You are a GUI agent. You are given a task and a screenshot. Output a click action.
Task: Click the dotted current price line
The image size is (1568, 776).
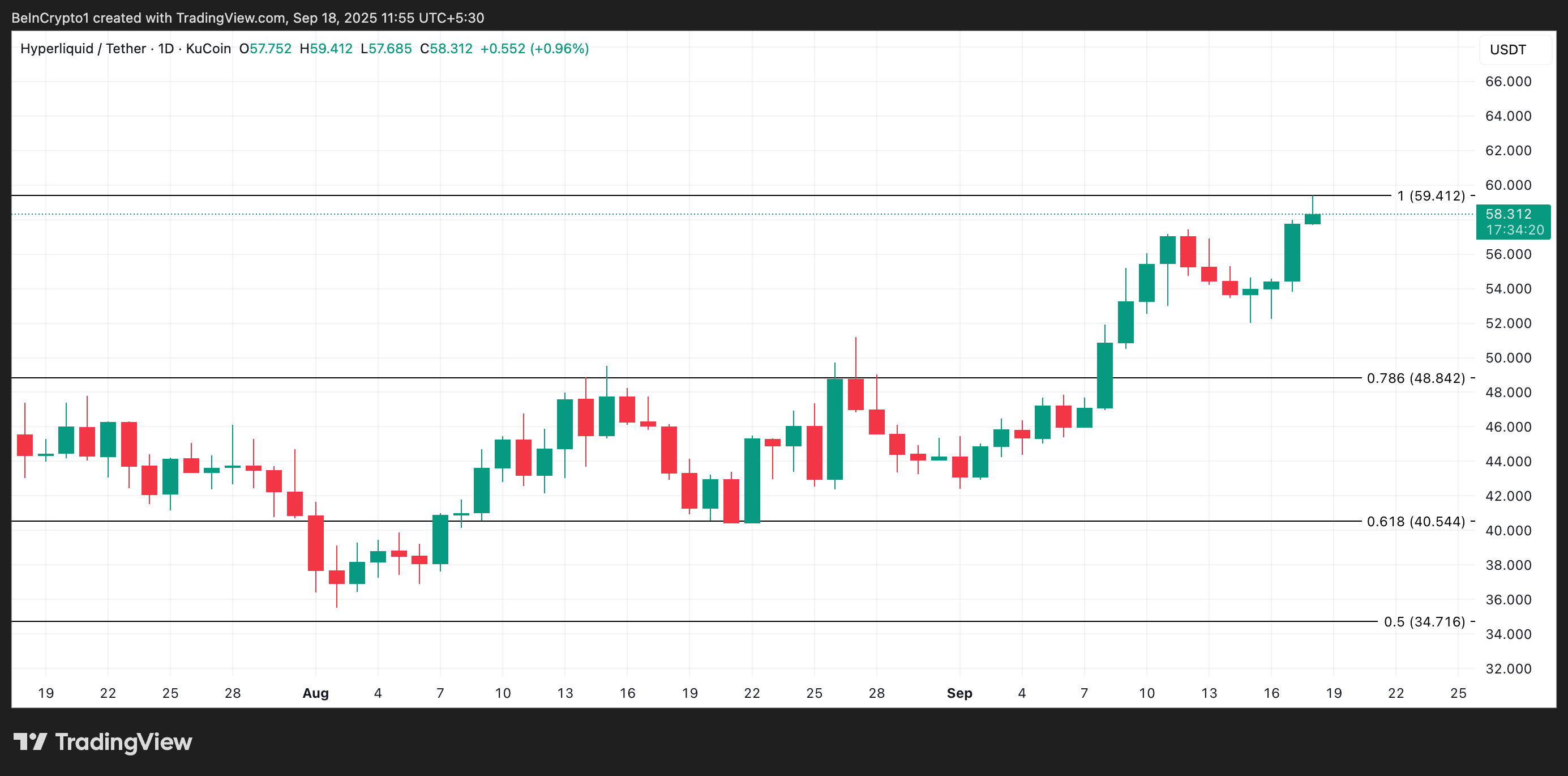[730, 214]
